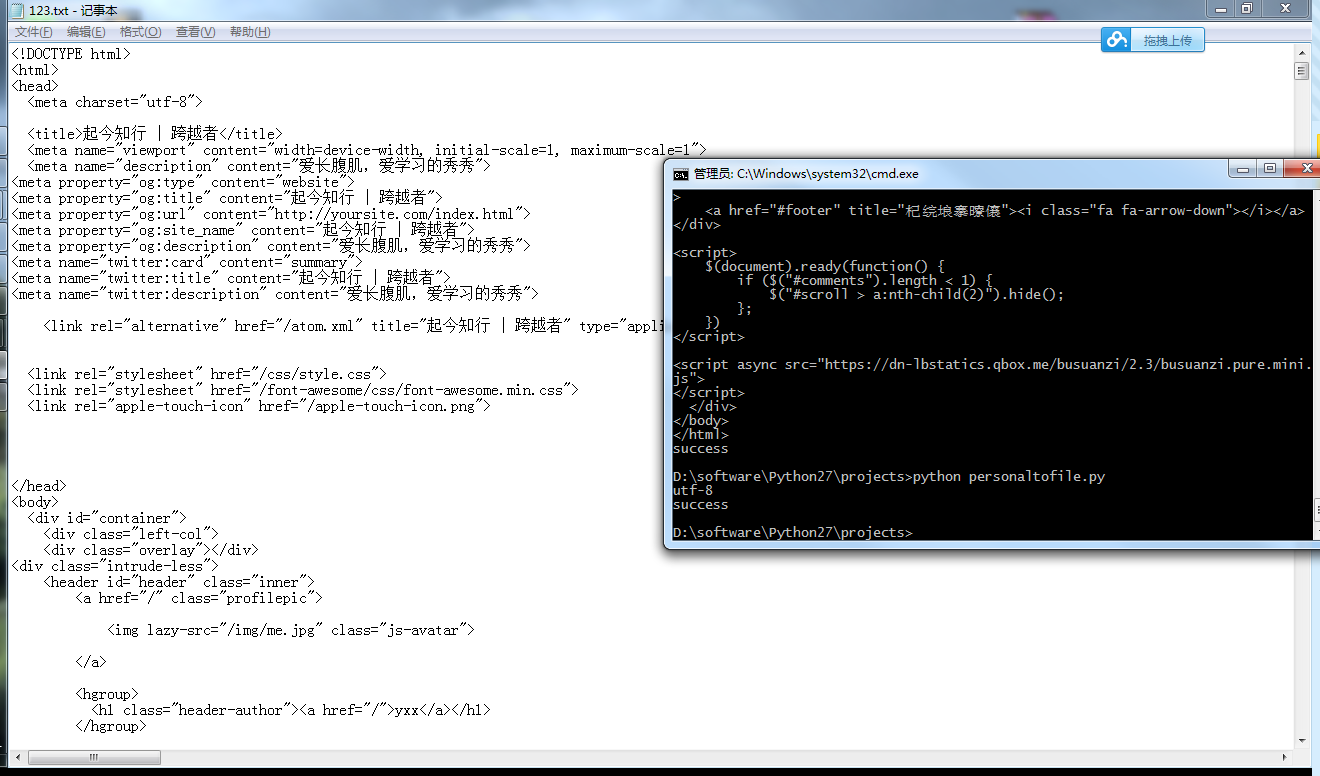Click the opening "<html>" tag line in Notepad
Viewport: 1320px width, 776px height.
click(x=35, y=70)
